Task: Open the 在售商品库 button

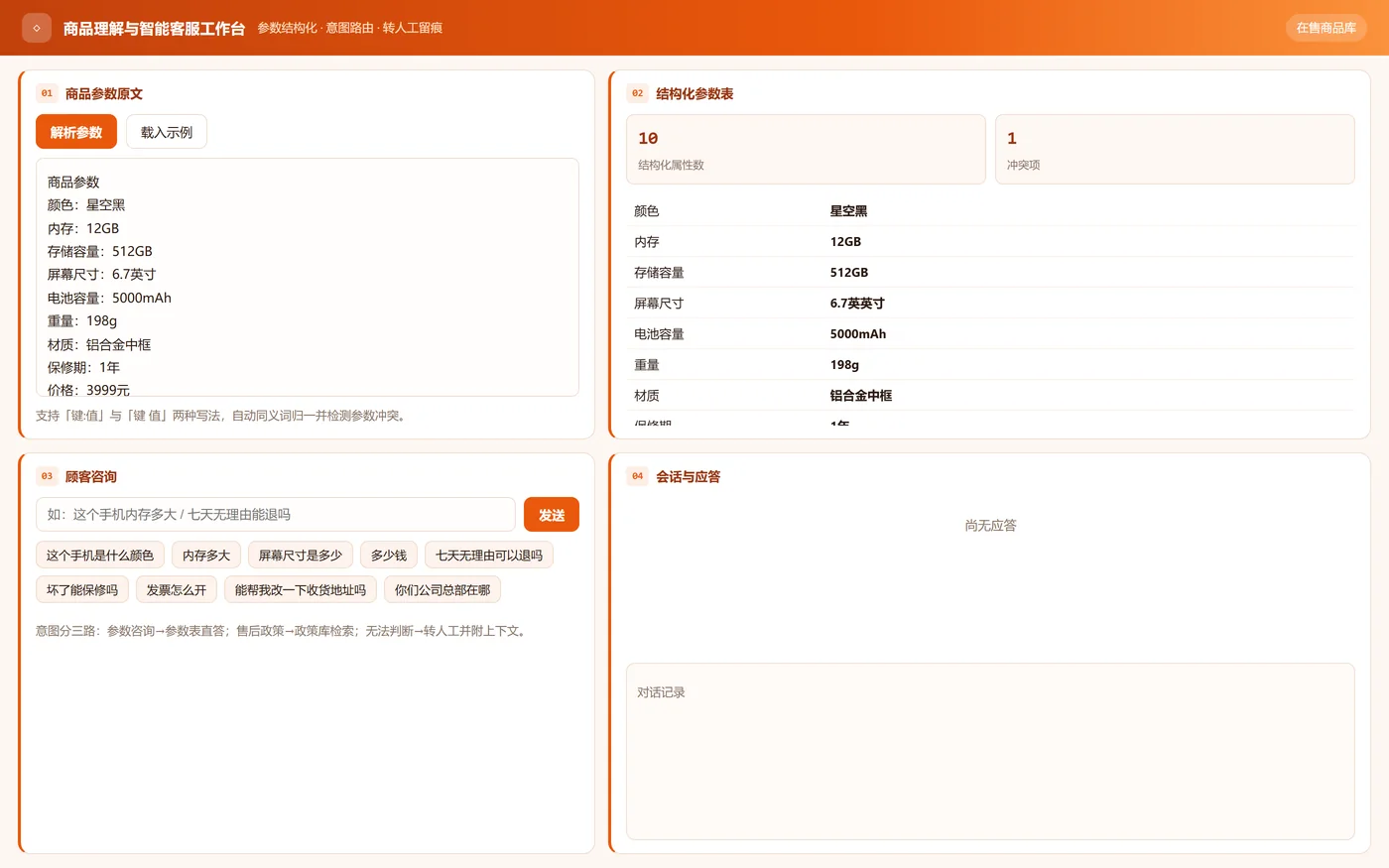Action: click(1326, 28)
